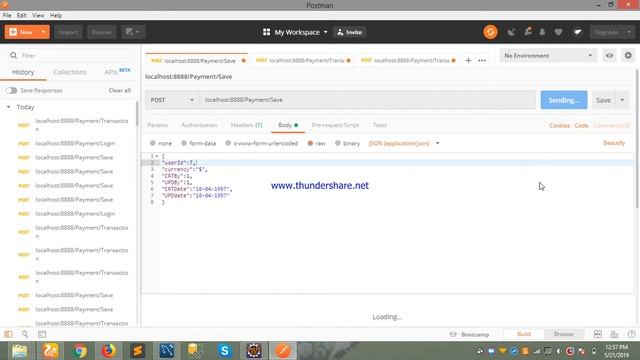Switch to Browse mode
This screenshot has height=360, width=640.
pos(563,334)
